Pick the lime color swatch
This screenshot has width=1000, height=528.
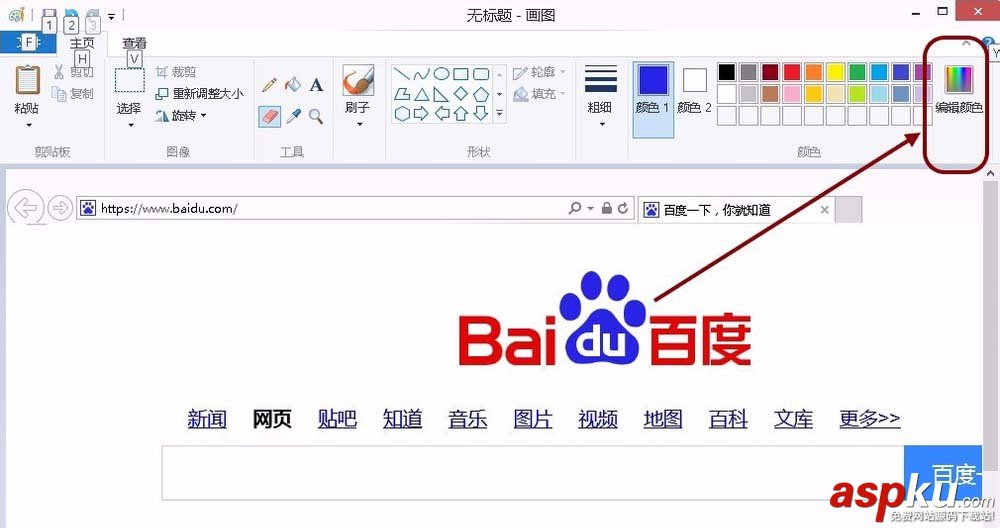coord(857,94)
